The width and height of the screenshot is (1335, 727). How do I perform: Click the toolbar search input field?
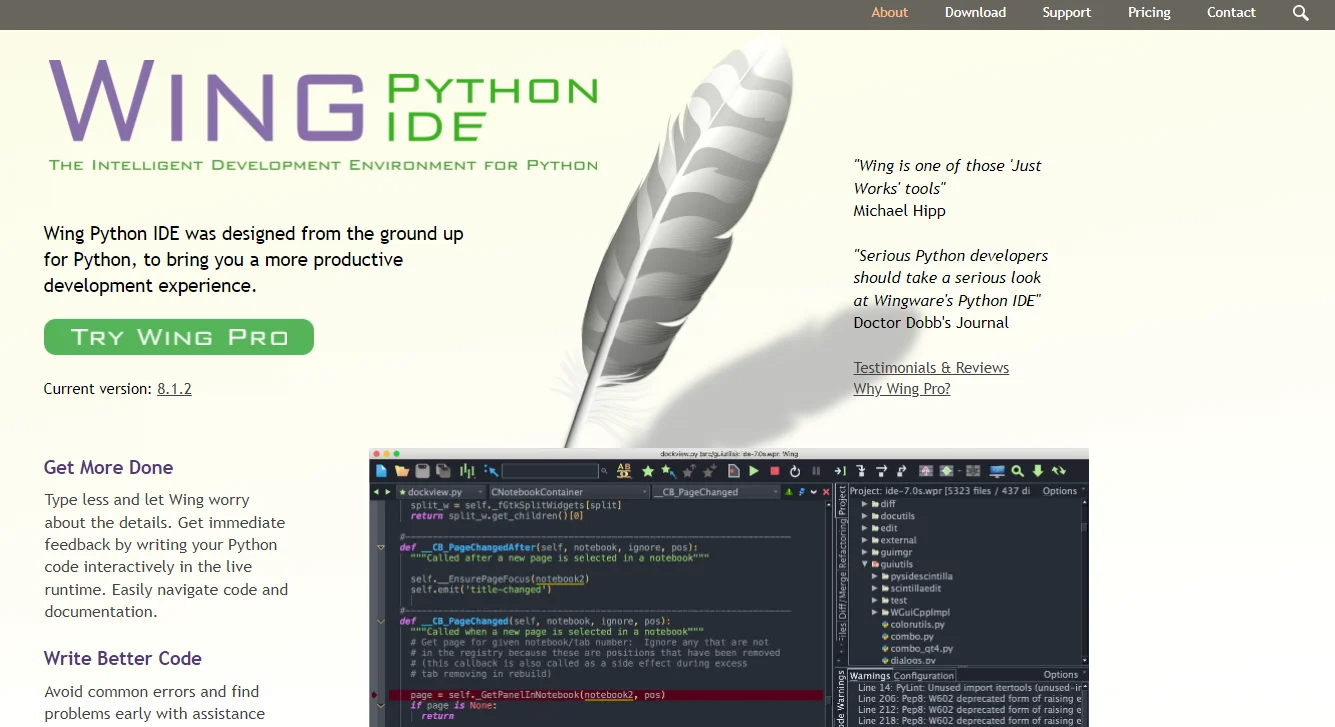coord(550,470)
